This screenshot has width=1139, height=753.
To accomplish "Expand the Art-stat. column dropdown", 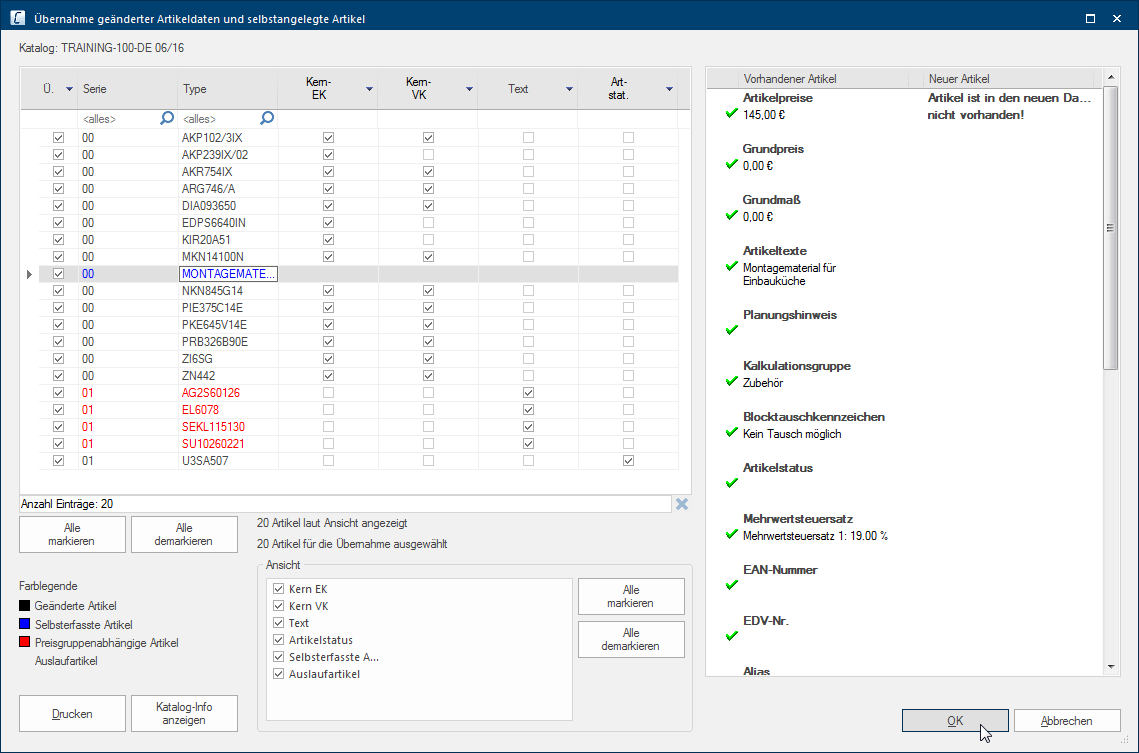I will pyautogui.click(x=669, y=90).
